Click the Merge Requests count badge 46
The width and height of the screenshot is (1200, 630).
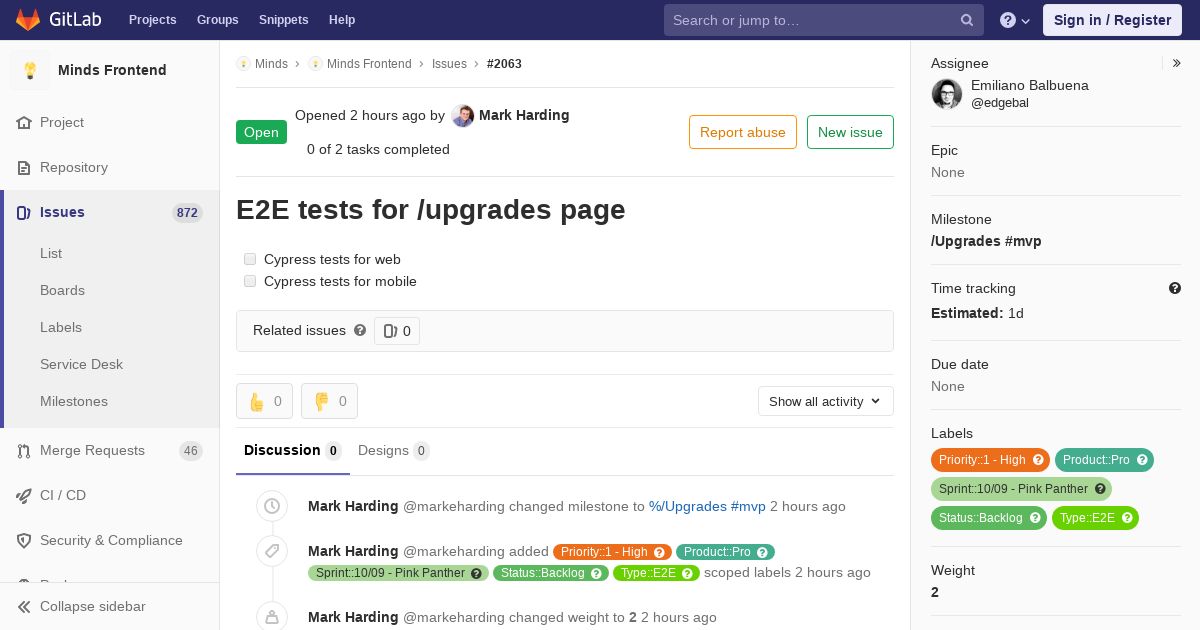coord(191,450)
